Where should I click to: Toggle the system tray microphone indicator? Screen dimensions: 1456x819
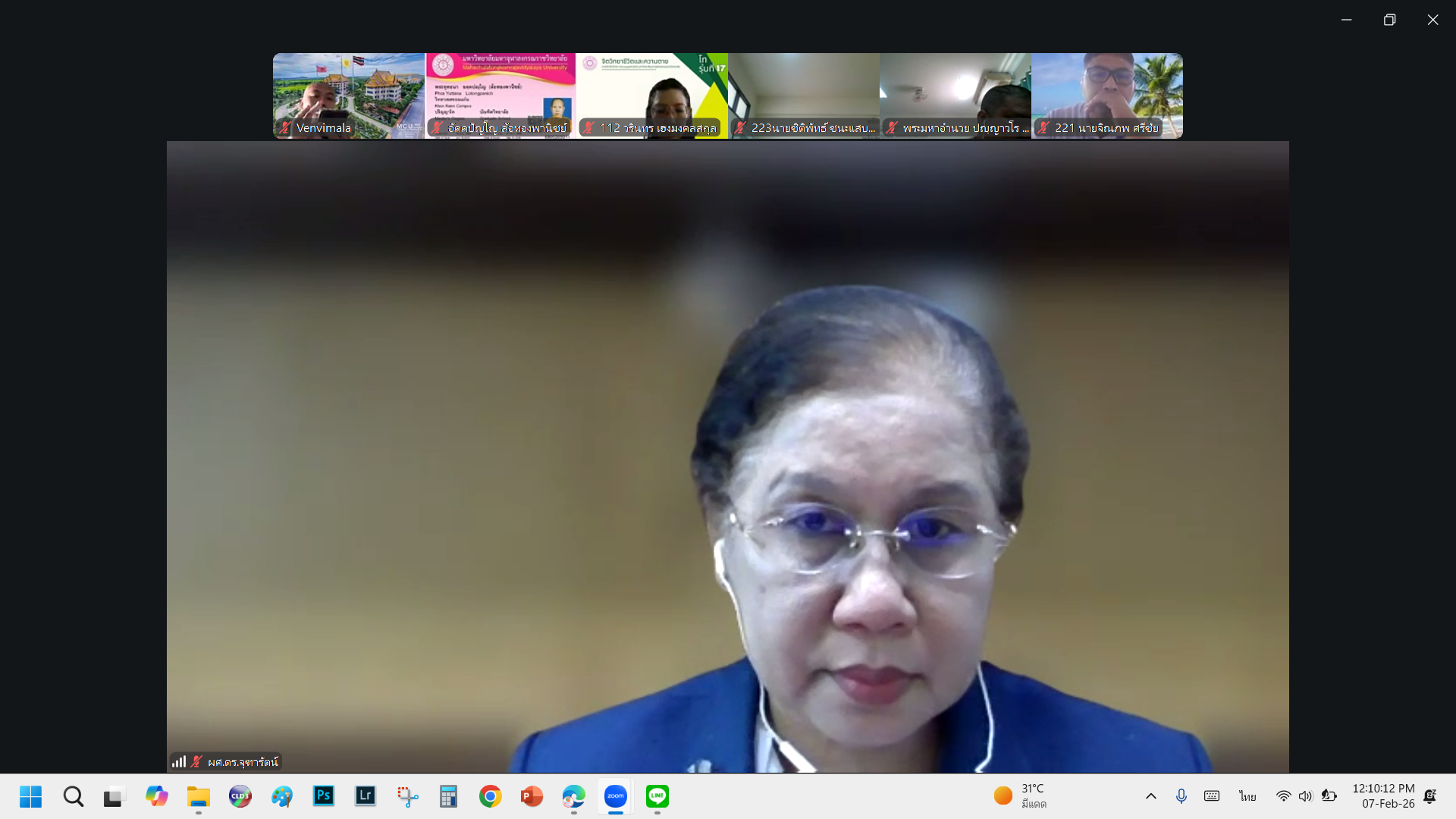[x=1181, y=796]
